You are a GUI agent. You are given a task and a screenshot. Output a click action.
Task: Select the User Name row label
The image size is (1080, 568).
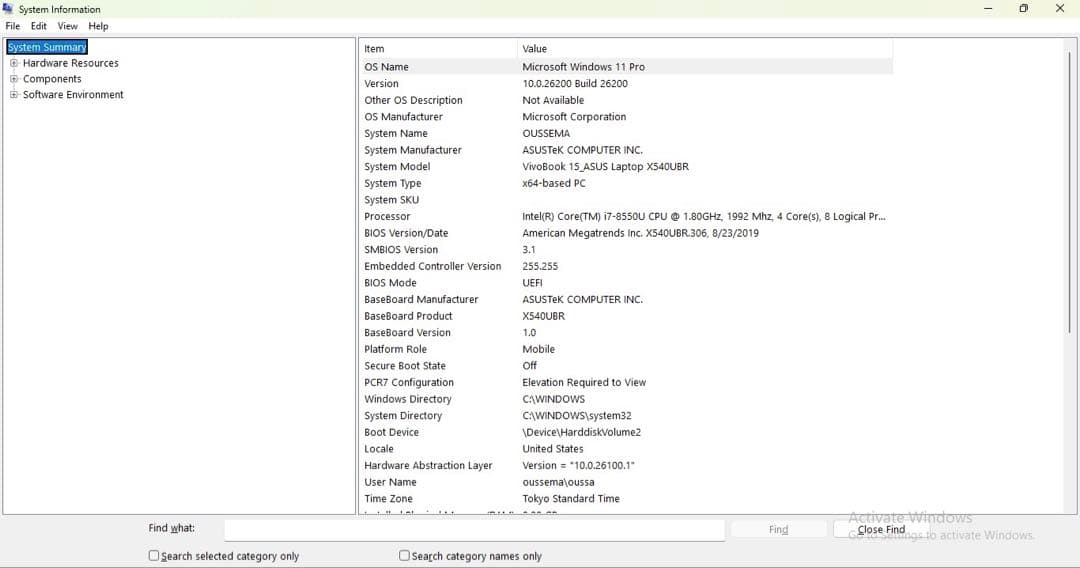[390, 482]
